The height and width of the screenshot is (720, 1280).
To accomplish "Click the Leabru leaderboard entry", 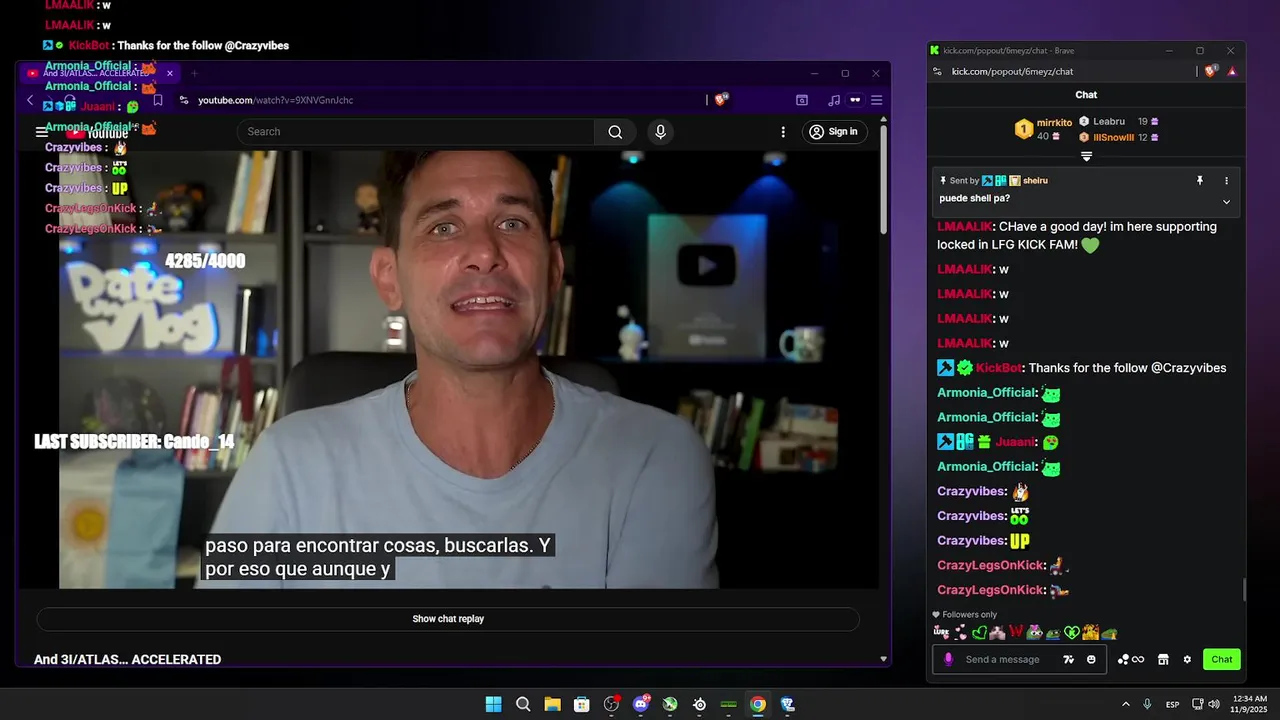I will [1118, 122].
